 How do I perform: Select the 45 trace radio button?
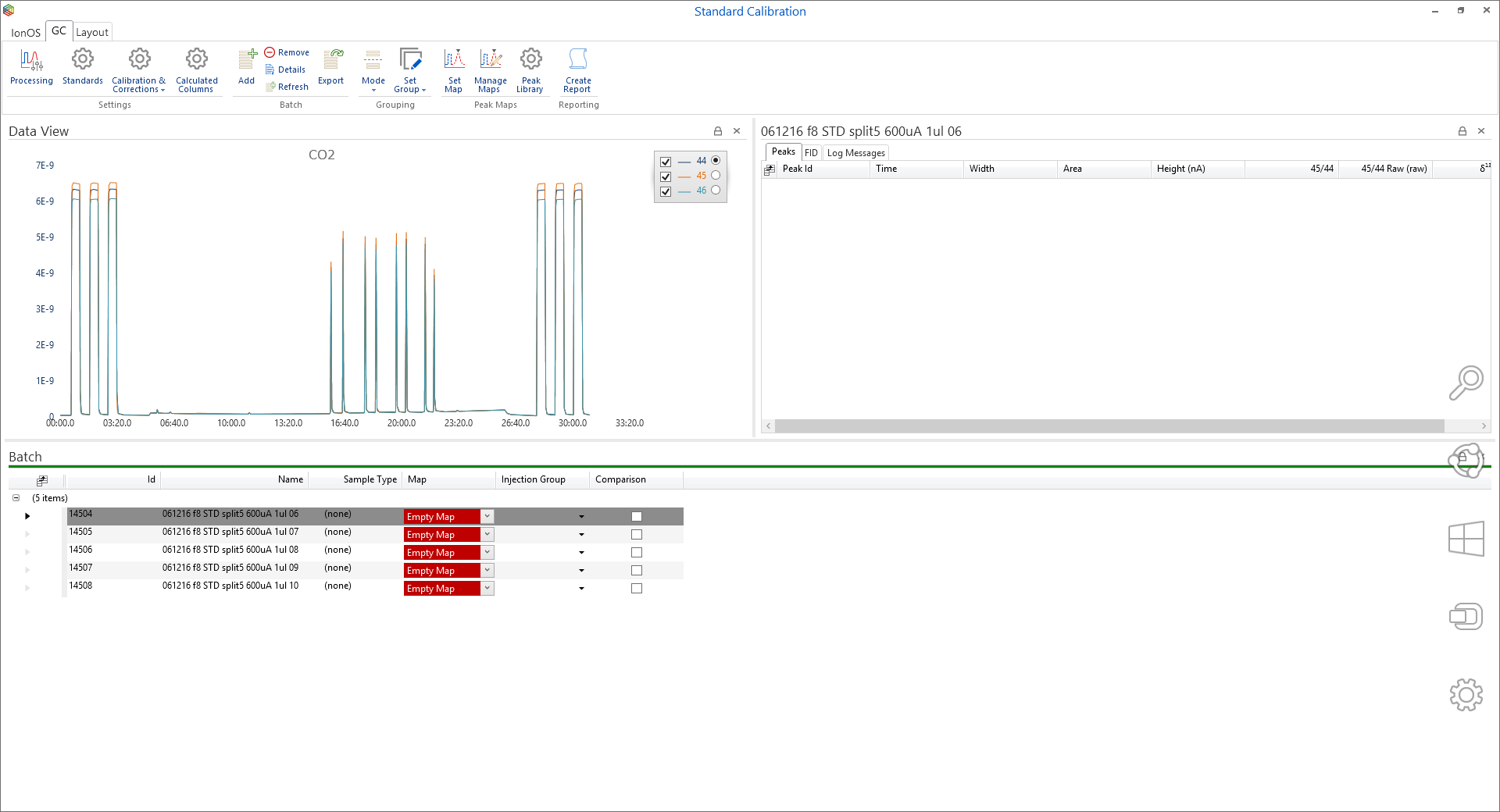click(x=716, y=176)
